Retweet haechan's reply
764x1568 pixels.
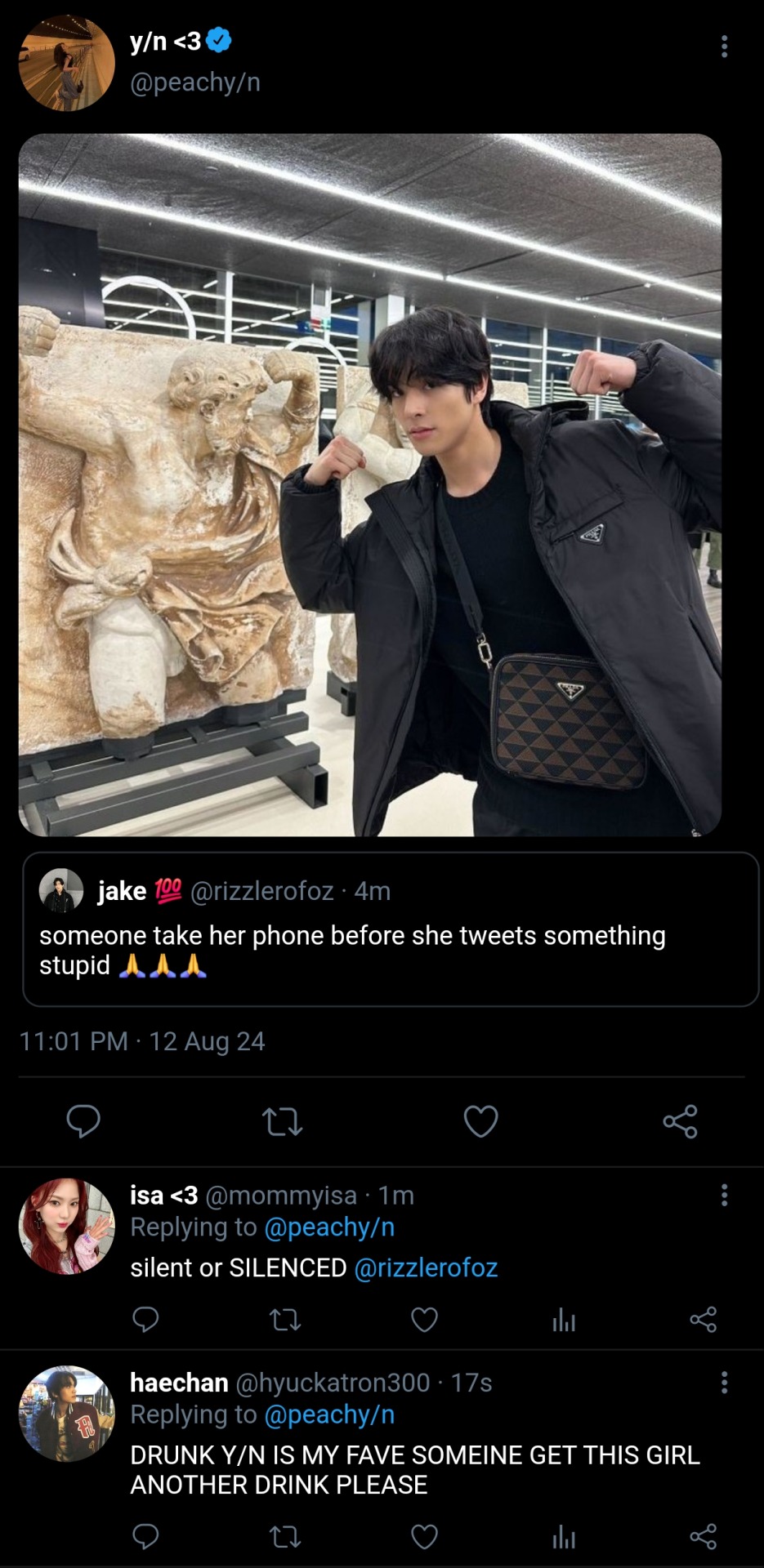click(x=285, y=1537)
